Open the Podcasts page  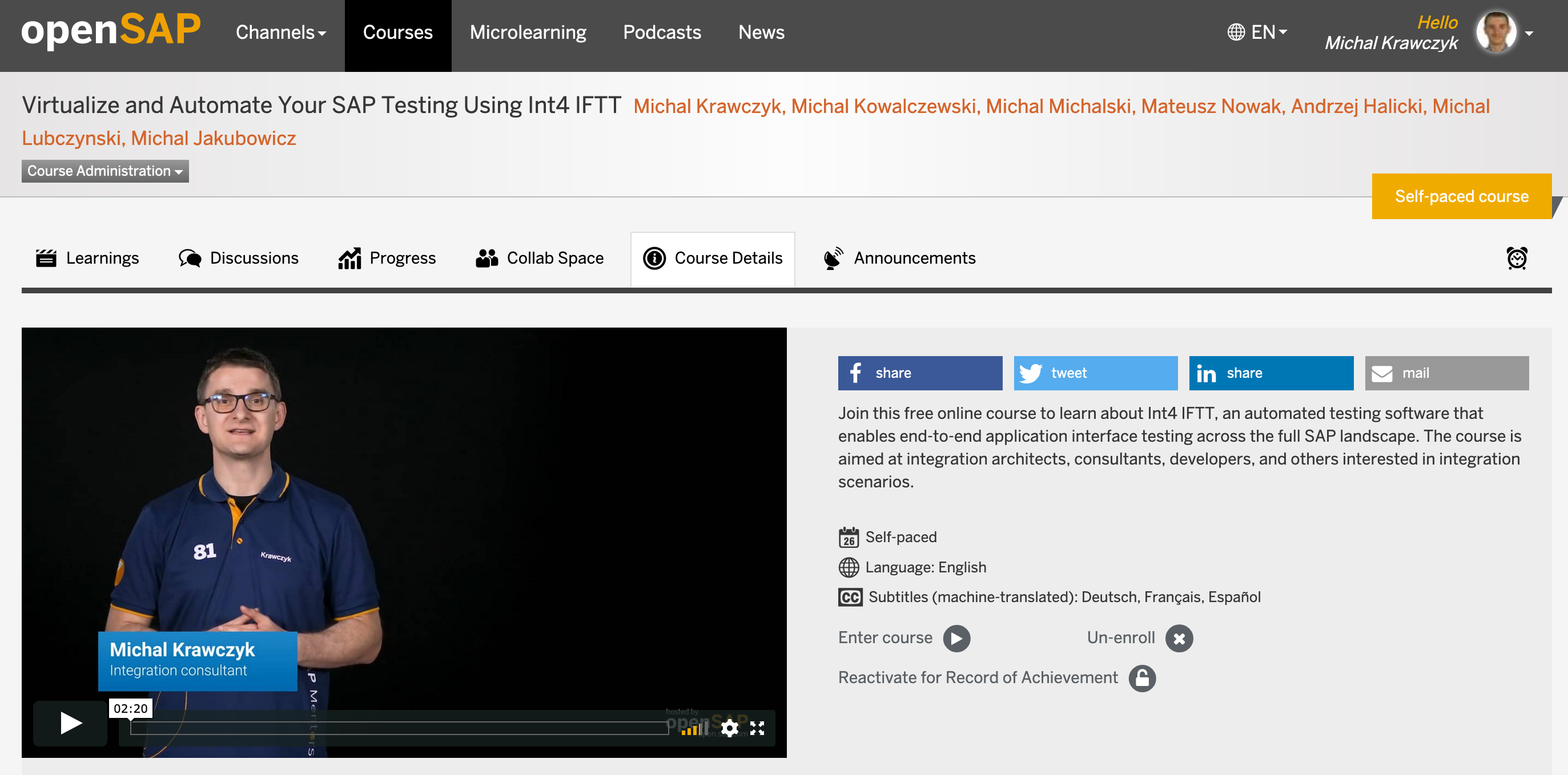pyautogui.click(x=662, y=32)
